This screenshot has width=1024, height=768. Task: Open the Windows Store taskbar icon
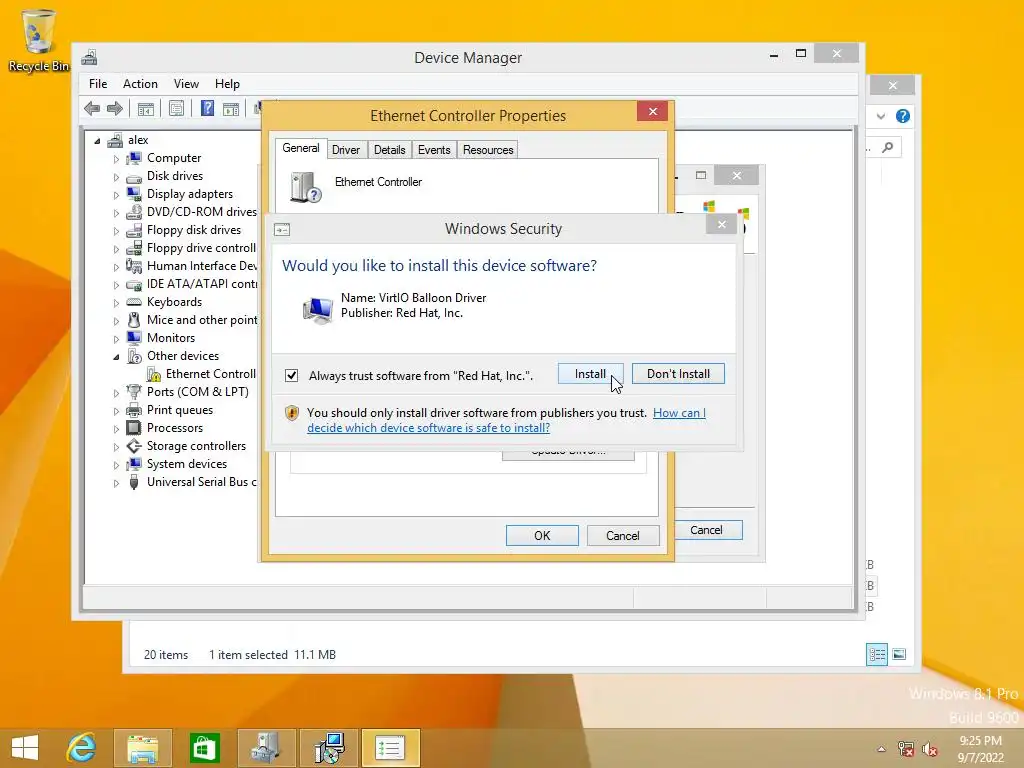click(x=204, y=748)
